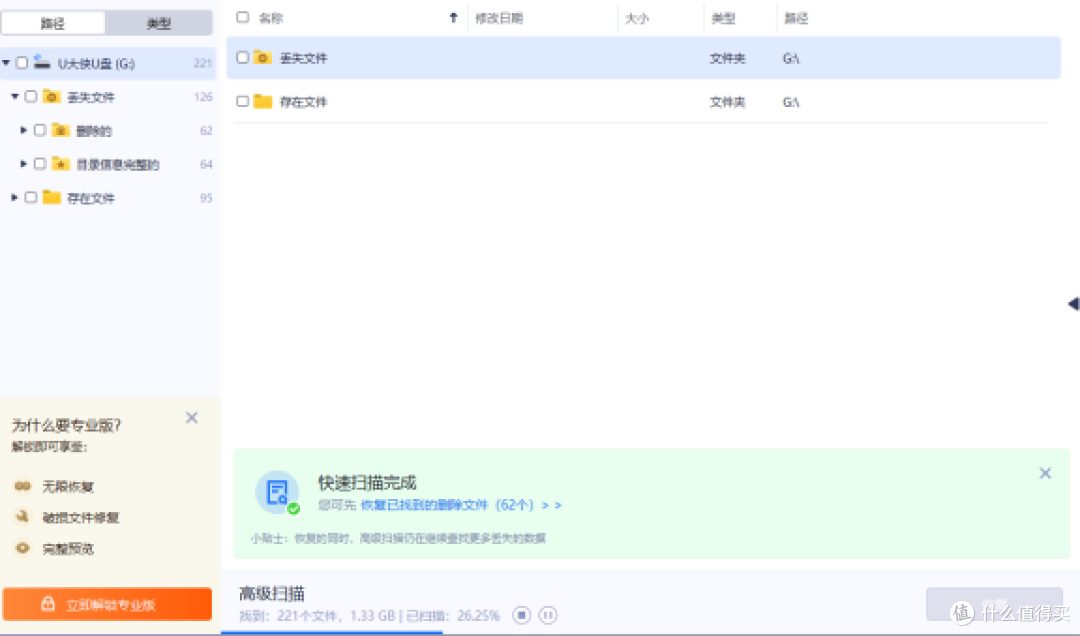Screen dimensions: 1080x636
Task: Collapse the 丢失文件 tree node
Action: pyautogui.click(x=14, y=96)
